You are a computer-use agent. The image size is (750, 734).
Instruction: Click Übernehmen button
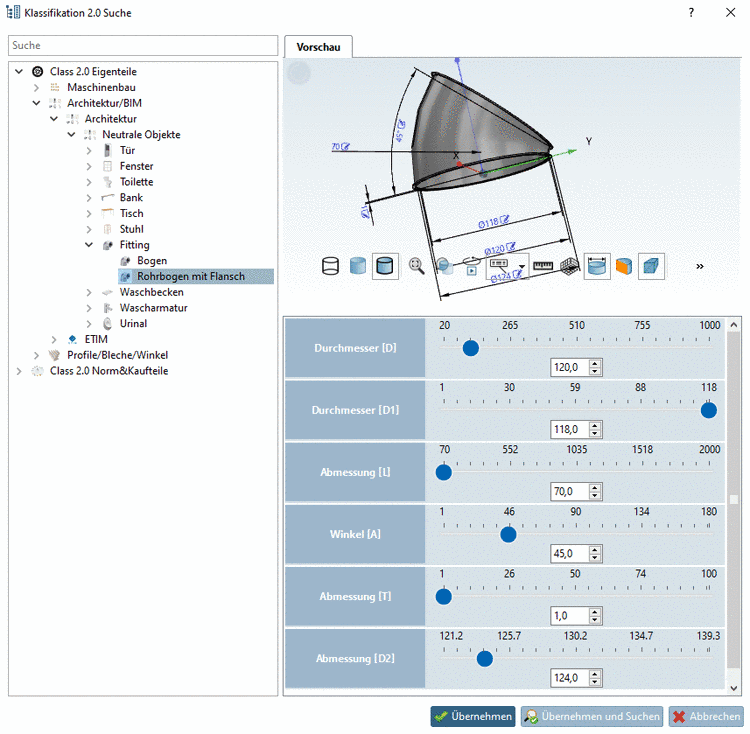pos(473,716)
